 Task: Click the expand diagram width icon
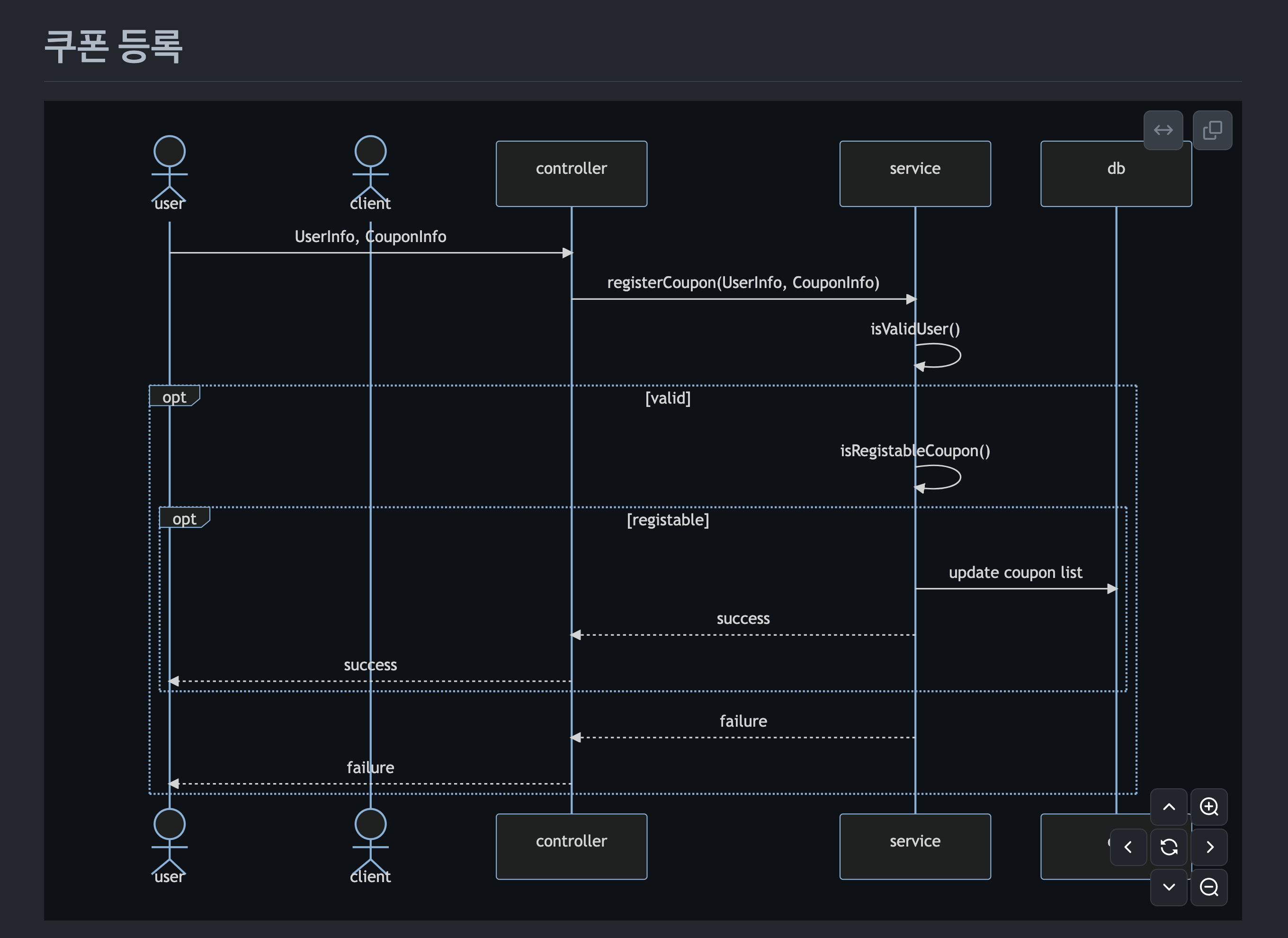point(1163,130)
